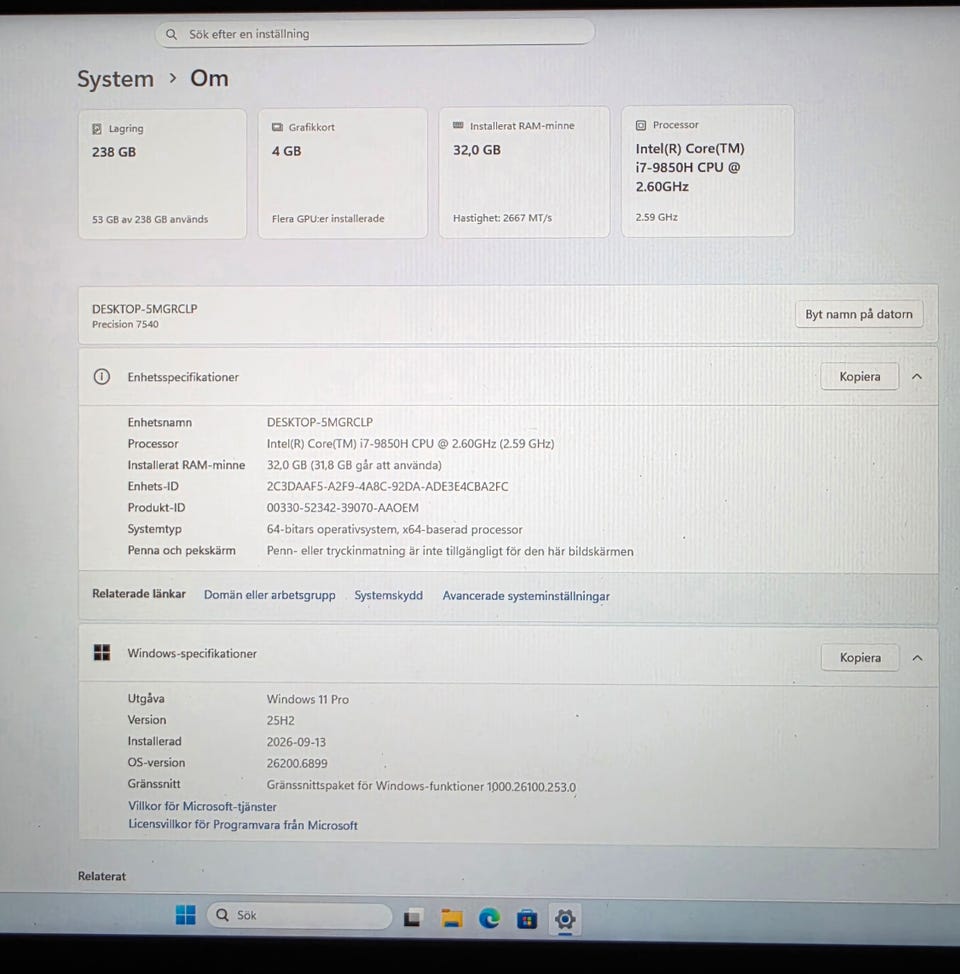
Task: Copy Windows specifications with Kopiera
Action: pyautogui.click(x=860, y=657)
